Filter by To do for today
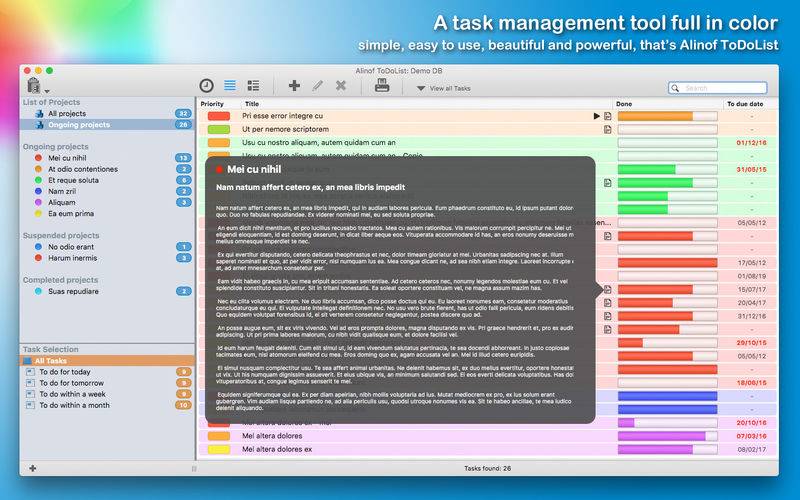Image resolution: width=800 pixels, height=500 pixels. (107, 372)
